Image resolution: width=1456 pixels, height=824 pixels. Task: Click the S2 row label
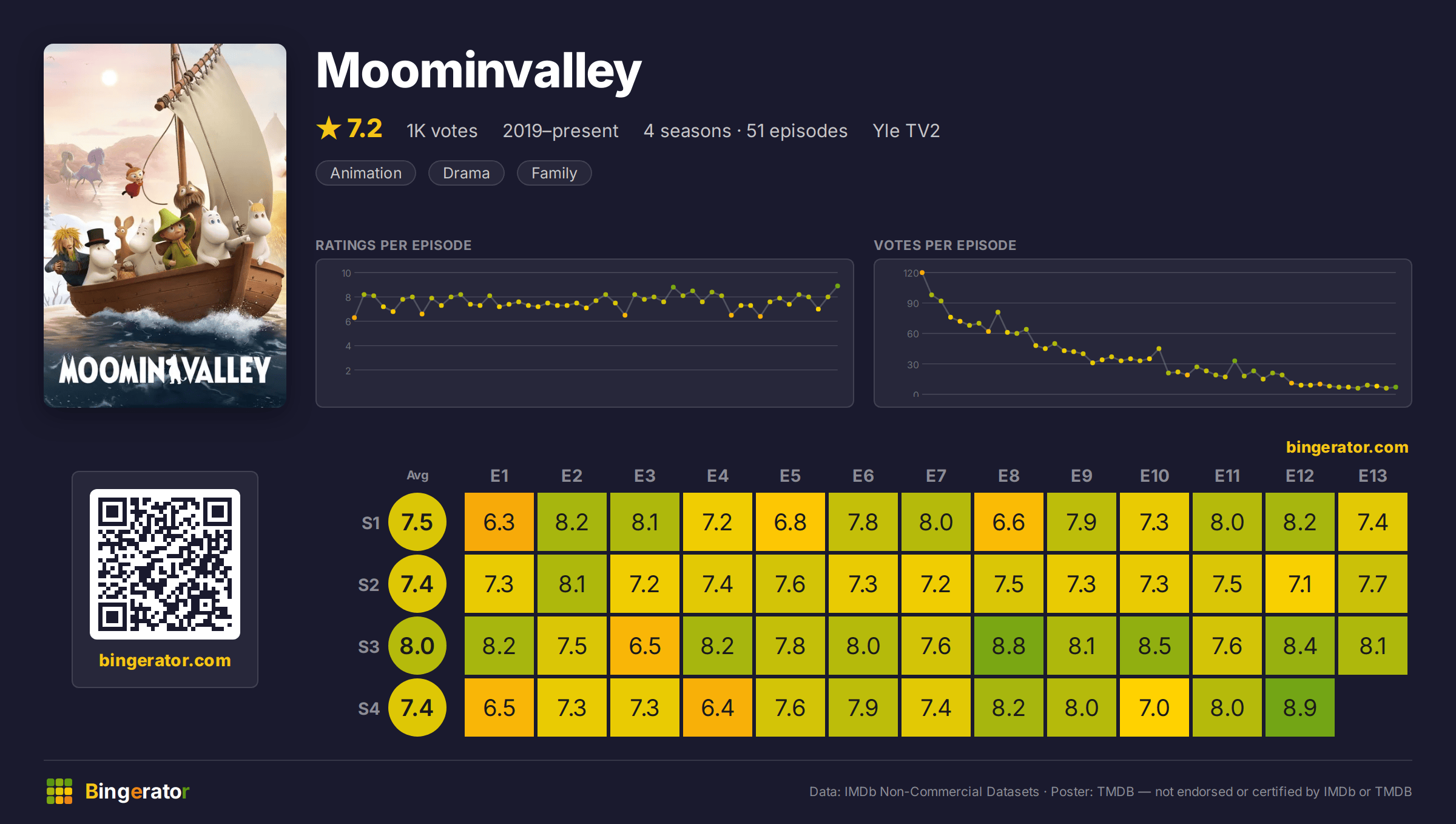point(369,585)
